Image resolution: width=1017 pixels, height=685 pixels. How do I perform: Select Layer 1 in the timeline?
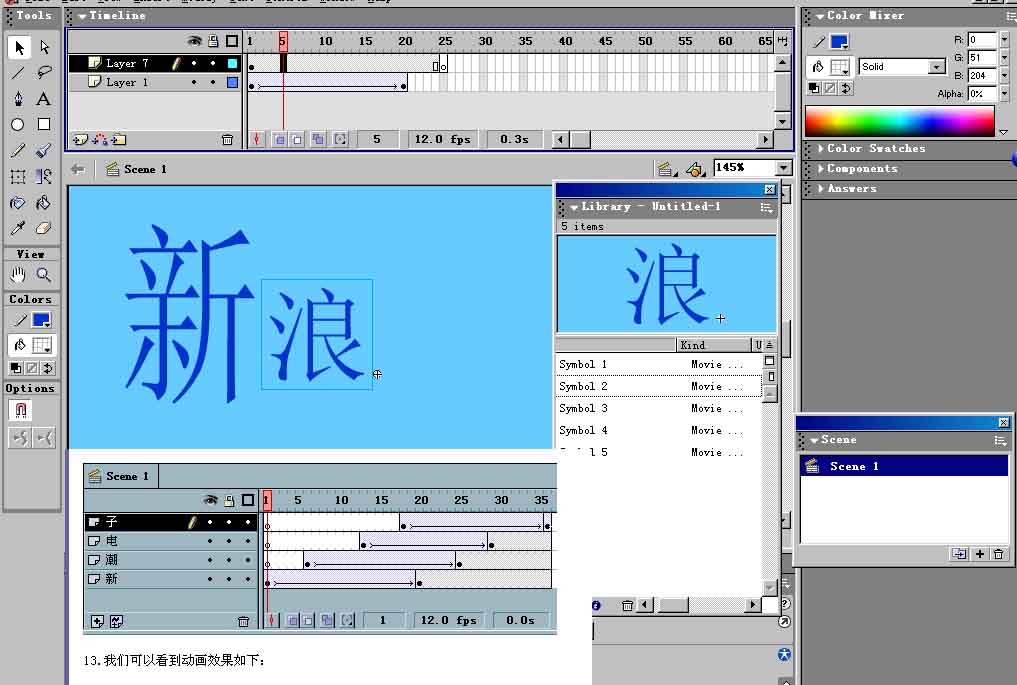click(127, 82)
